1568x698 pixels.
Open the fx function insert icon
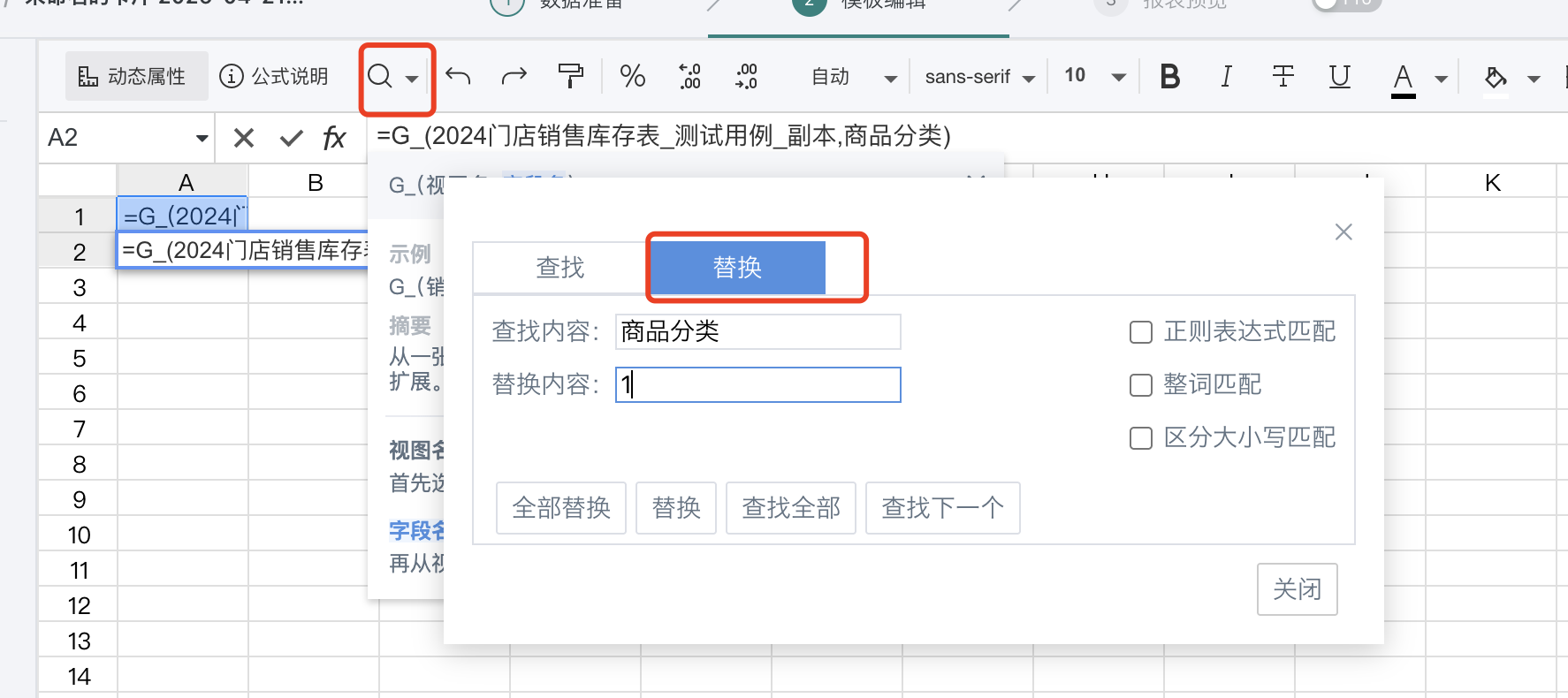point(334,138)
